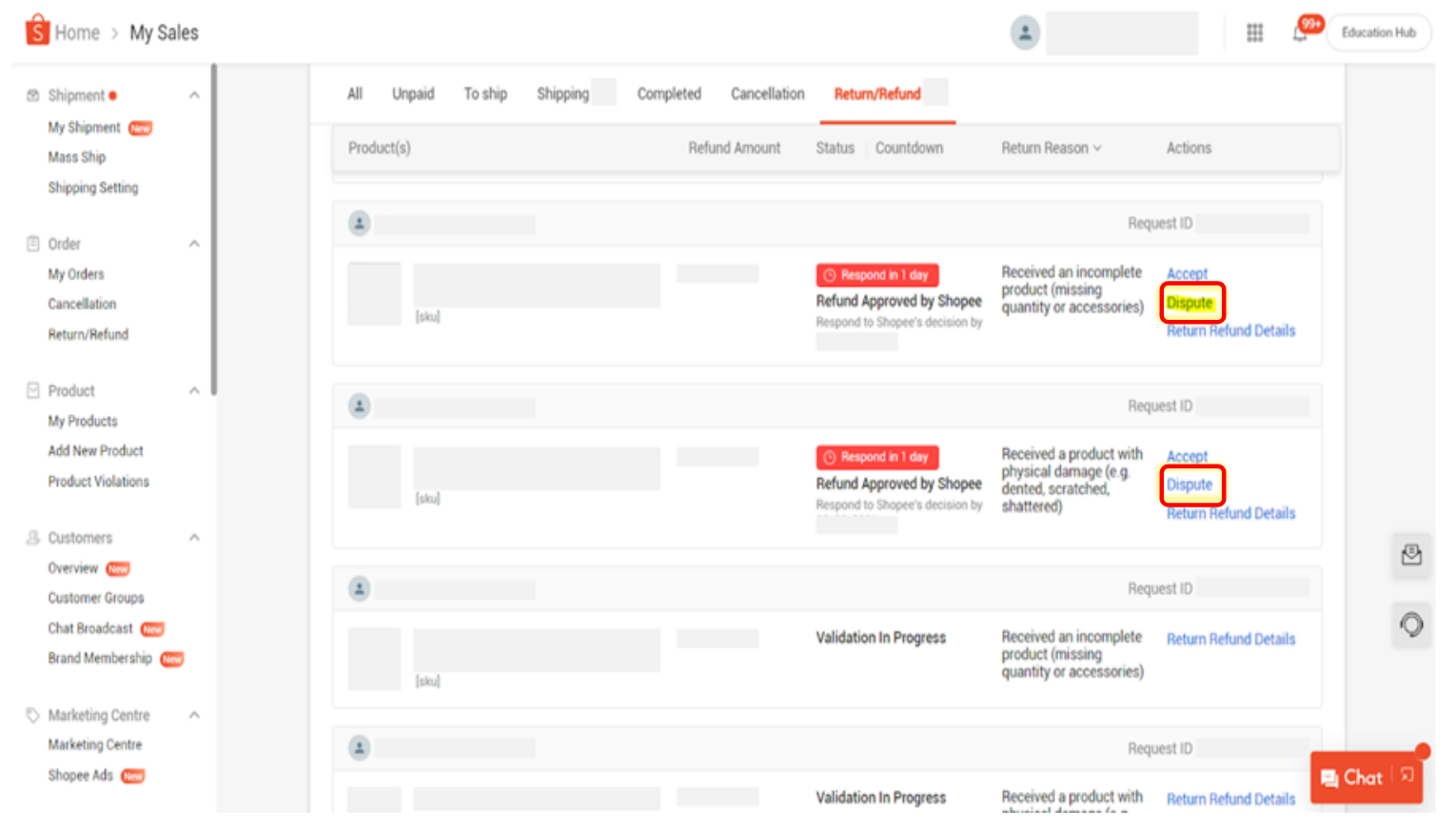Image resolution: width=1456 pixels, height=834 pixels.
Task: Collapse the Marketing Centre sidebar section
Action: (194, 715)
